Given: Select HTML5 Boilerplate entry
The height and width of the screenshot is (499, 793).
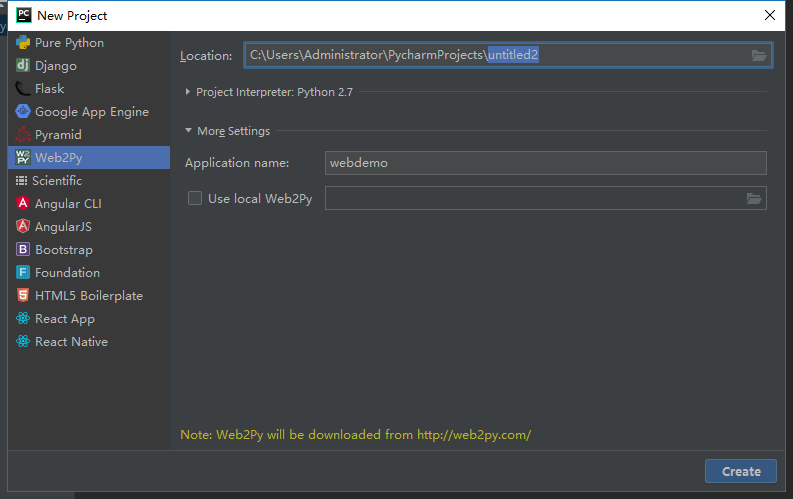Looking at the screenshot, I should 89,296.
